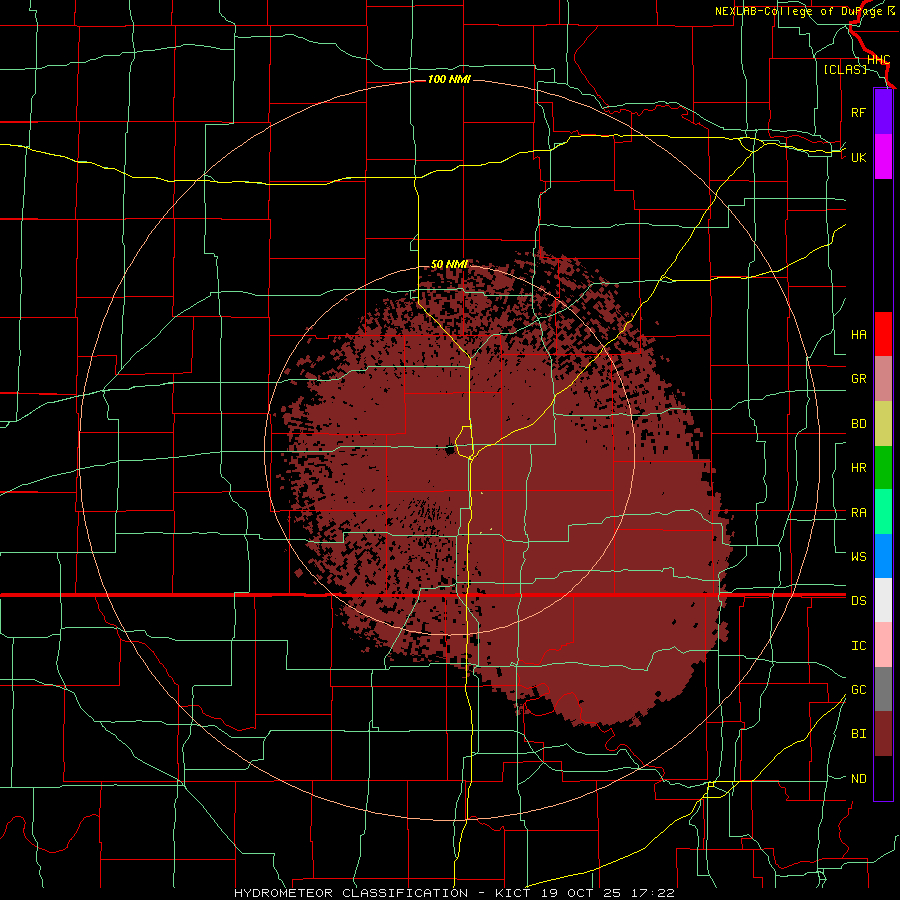Click the RA legend label
Image resolution: width=900 pixels, height=900 pixels.
pos(858,513)
